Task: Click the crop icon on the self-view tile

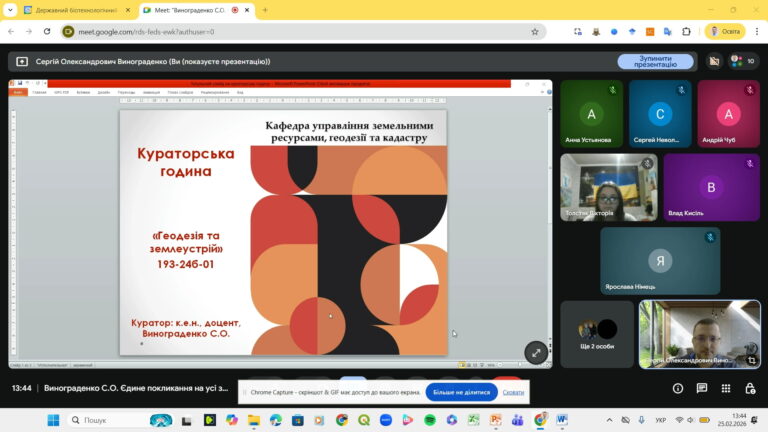Action: 751,360
